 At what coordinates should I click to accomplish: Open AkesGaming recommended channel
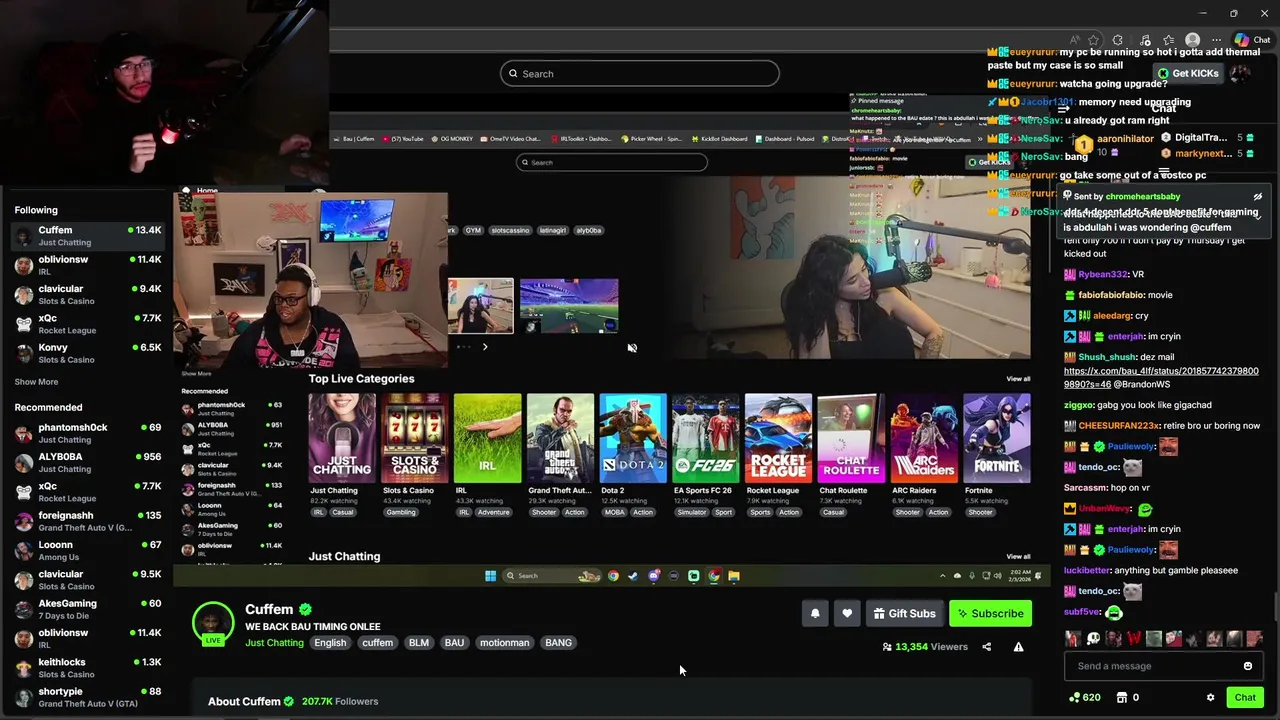pos(87,609)
